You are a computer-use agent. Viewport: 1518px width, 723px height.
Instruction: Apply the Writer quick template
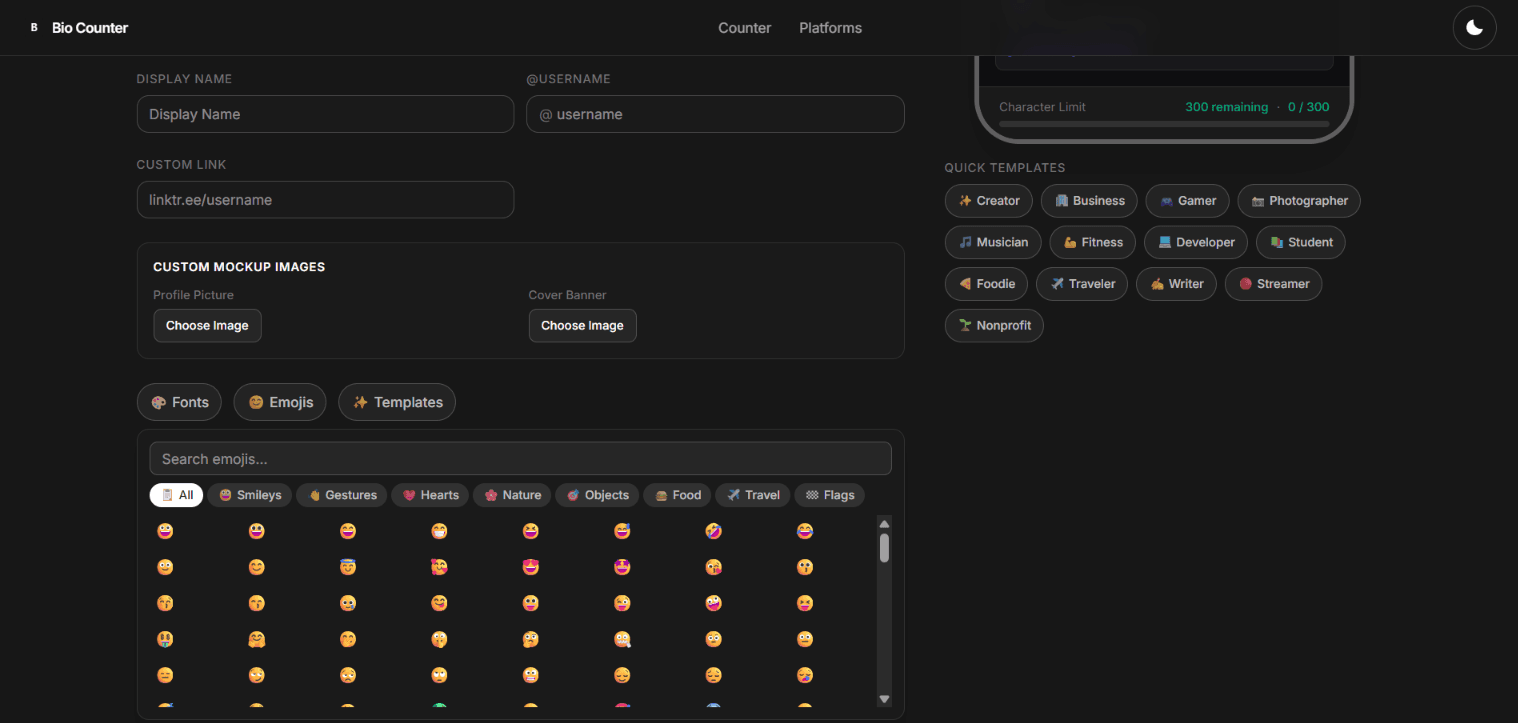1176,284
